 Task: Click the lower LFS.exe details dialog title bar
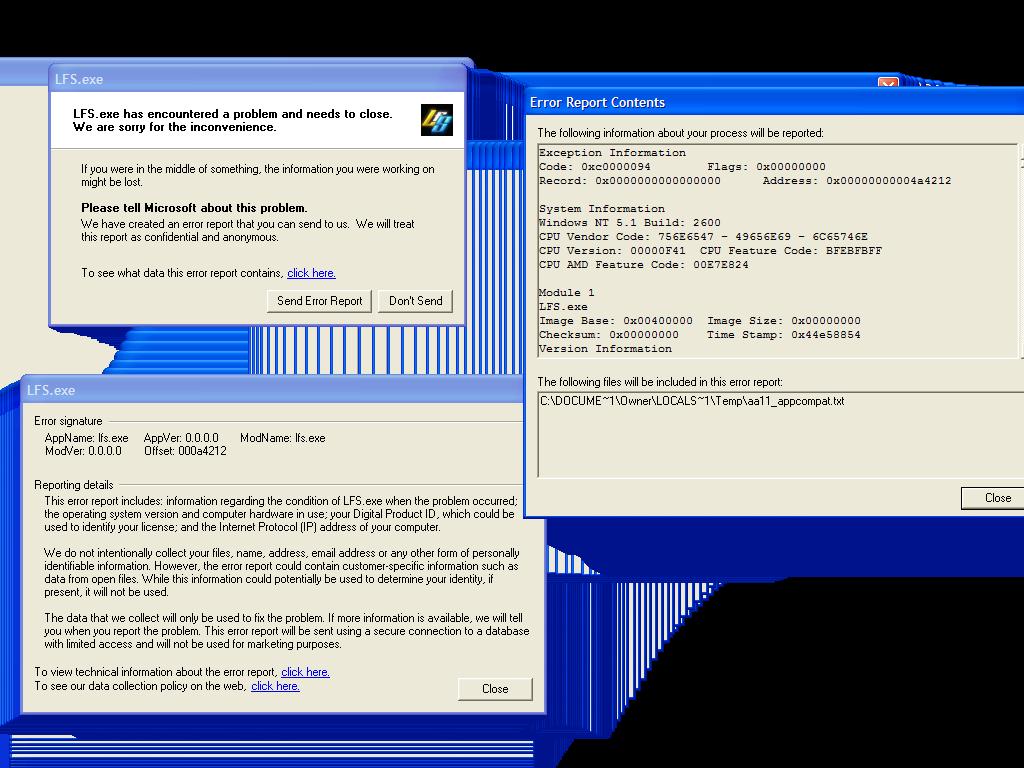pos(273,391)
